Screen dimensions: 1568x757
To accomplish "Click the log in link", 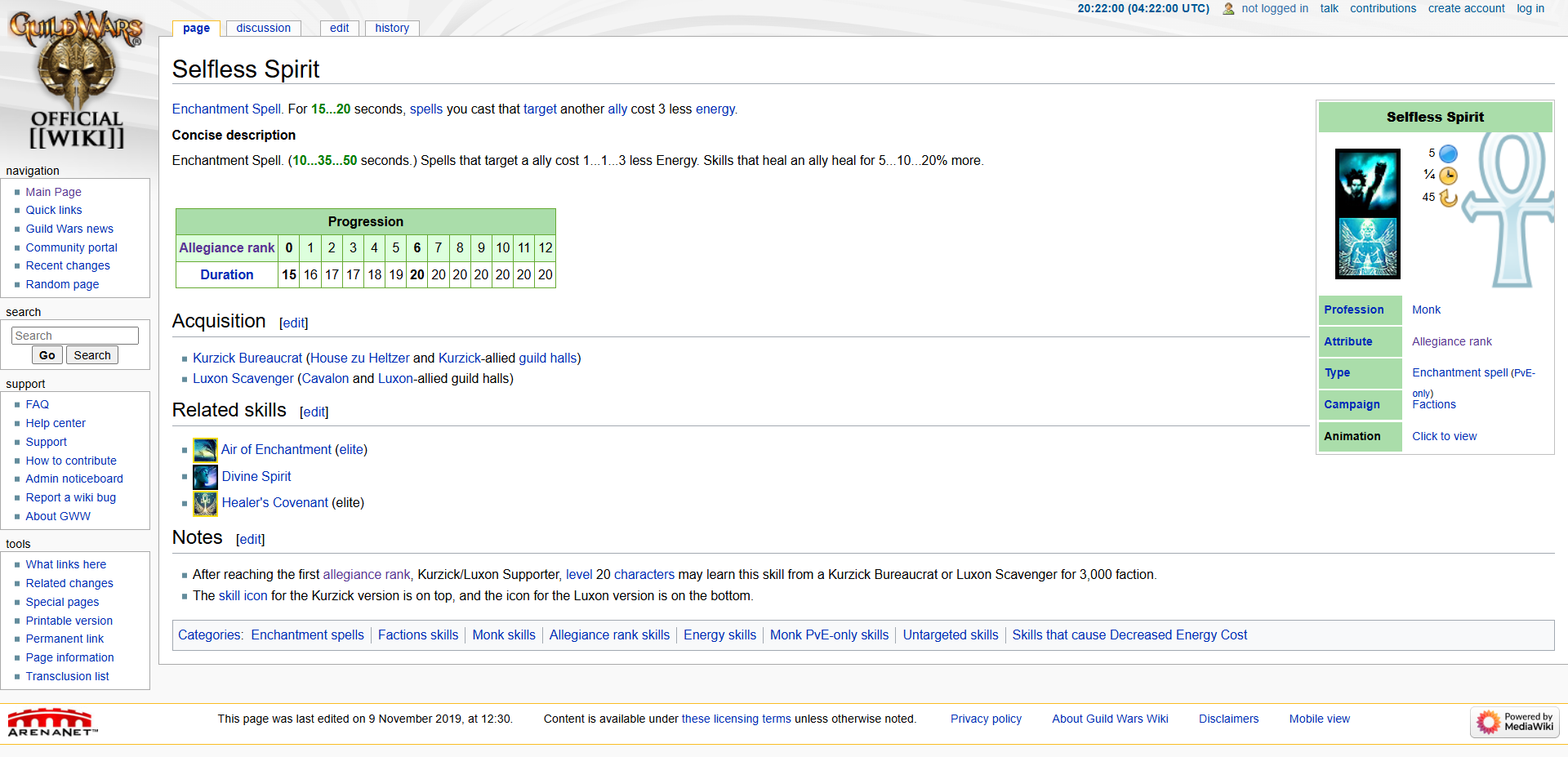I will [x=1530, y=8].
